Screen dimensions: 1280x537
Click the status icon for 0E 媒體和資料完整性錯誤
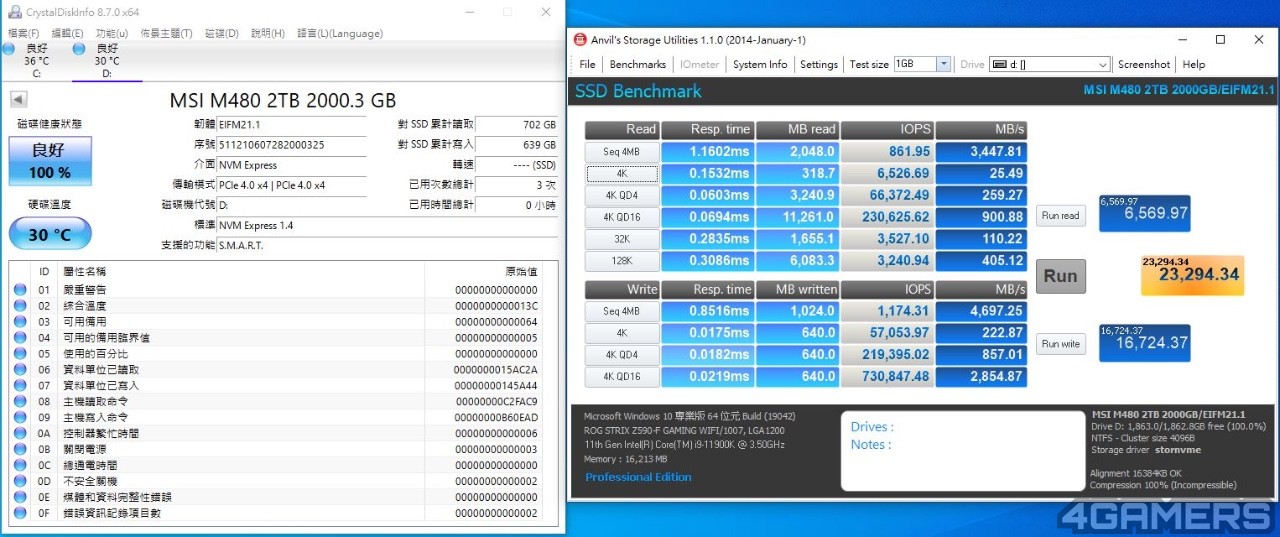[21, 498]
